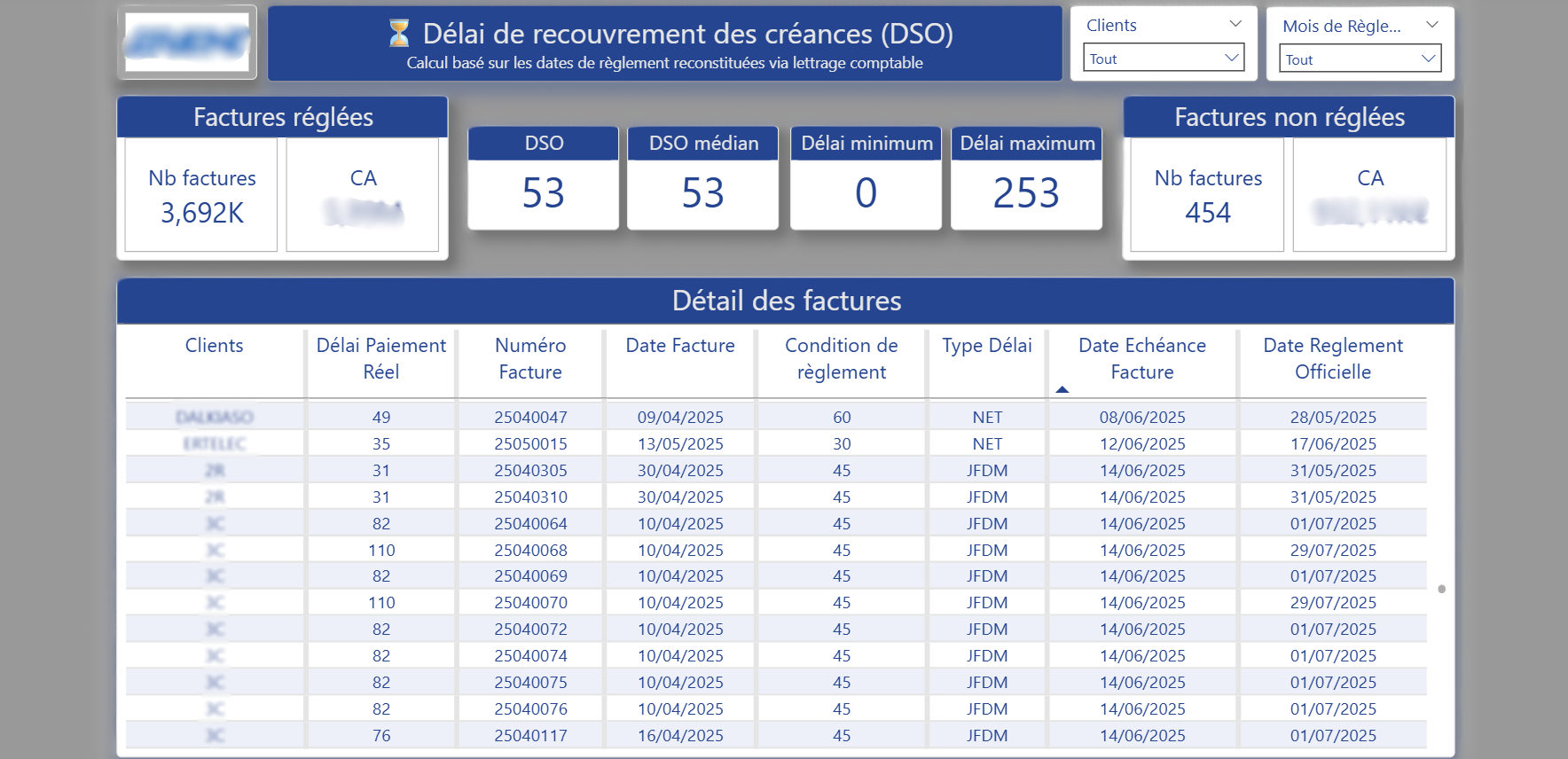Select the DSO card showing 53
This screenshot has width=1568, height=759.
click(x=544, y=178)
